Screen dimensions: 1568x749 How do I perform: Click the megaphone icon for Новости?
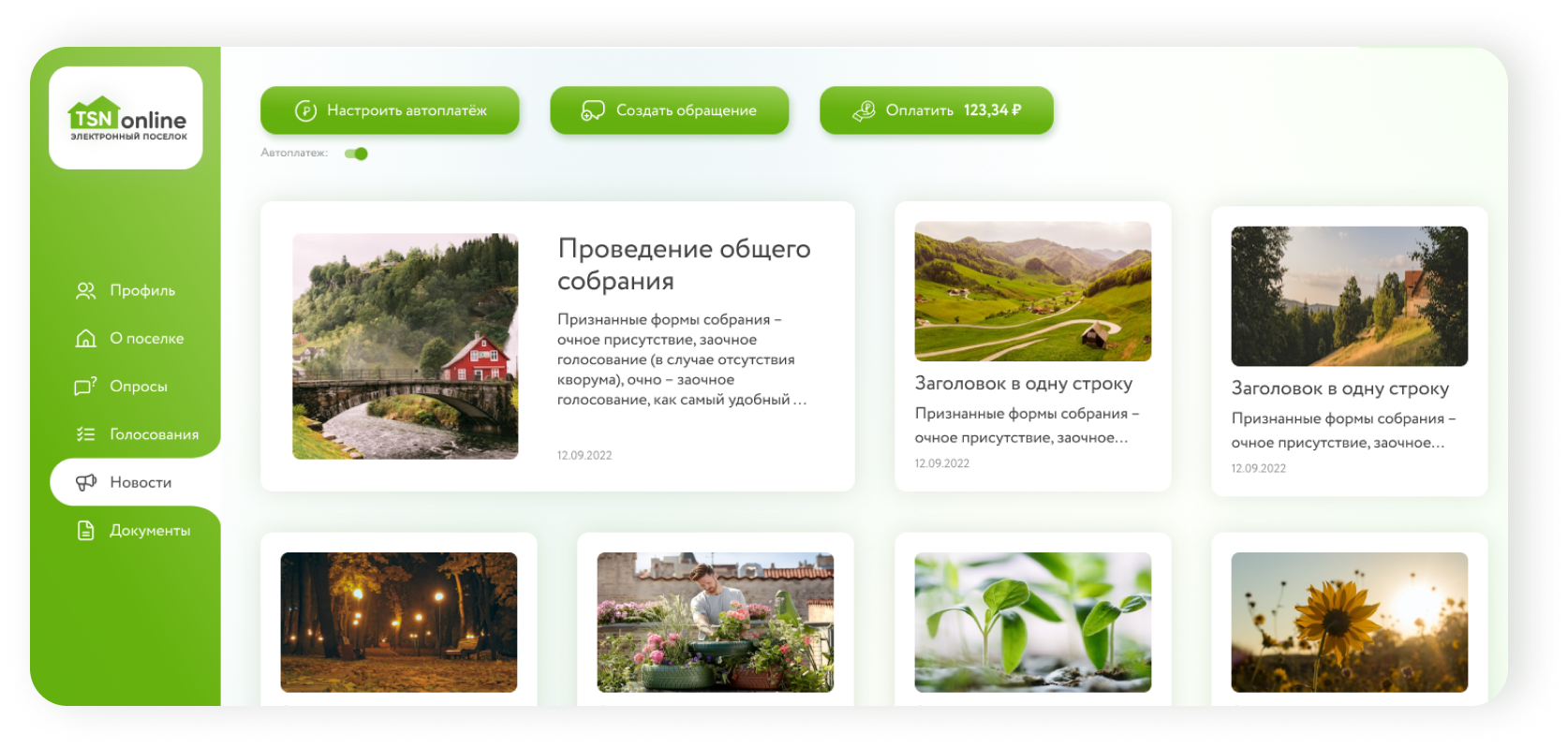click(x=85, y=482)
